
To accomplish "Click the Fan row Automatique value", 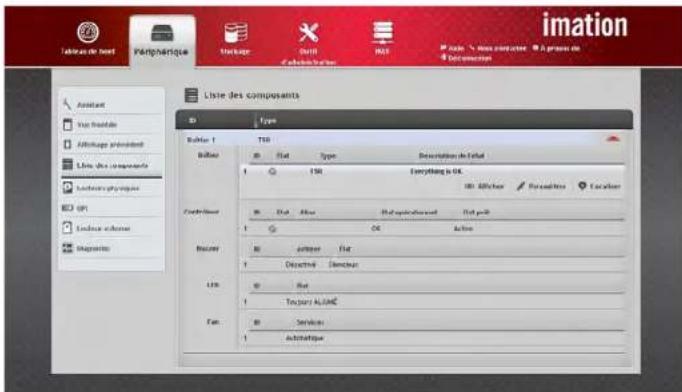I will click(x=304, y=338).
